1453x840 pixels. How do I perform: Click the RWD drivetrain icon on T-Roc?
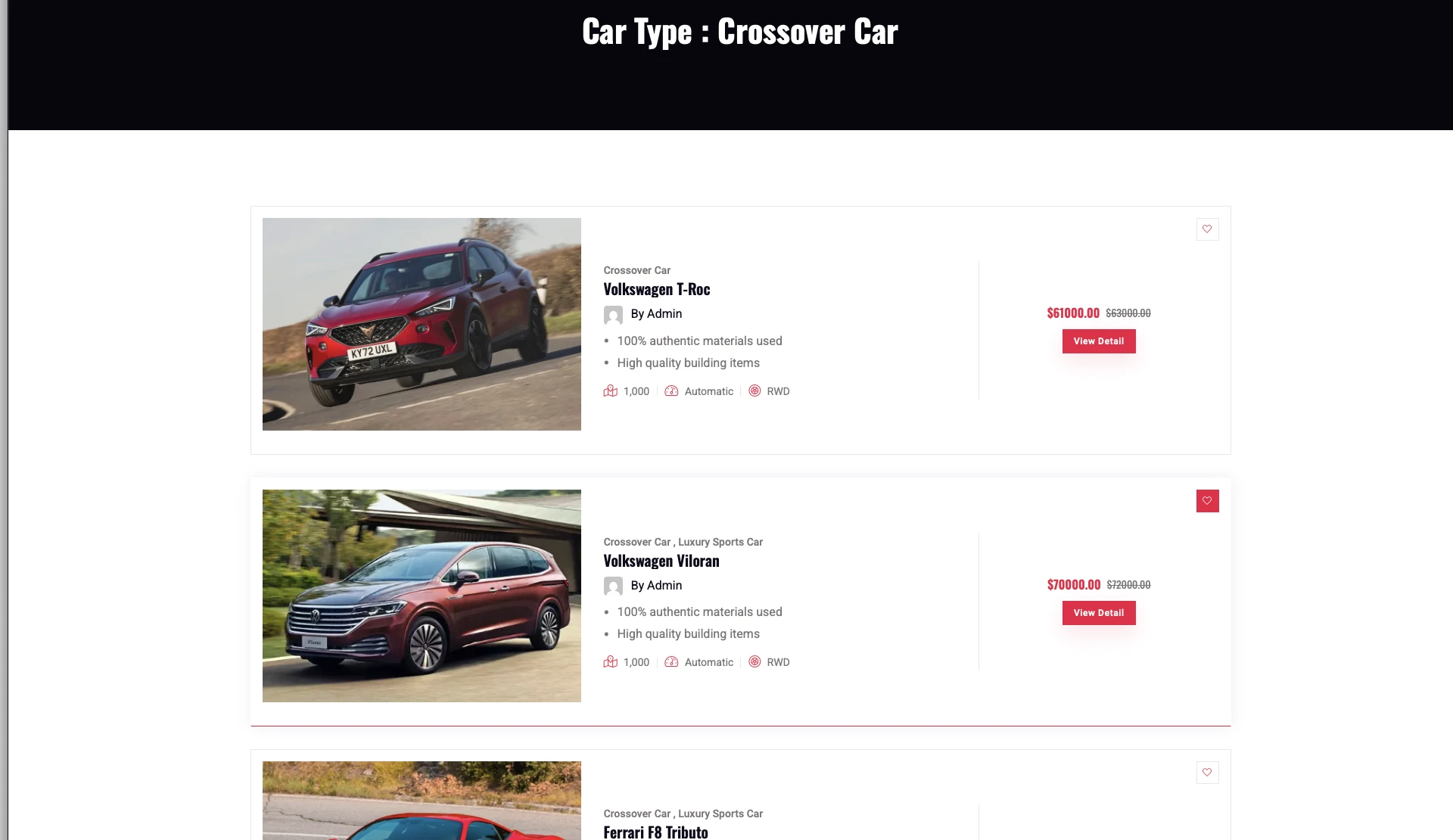755,391
